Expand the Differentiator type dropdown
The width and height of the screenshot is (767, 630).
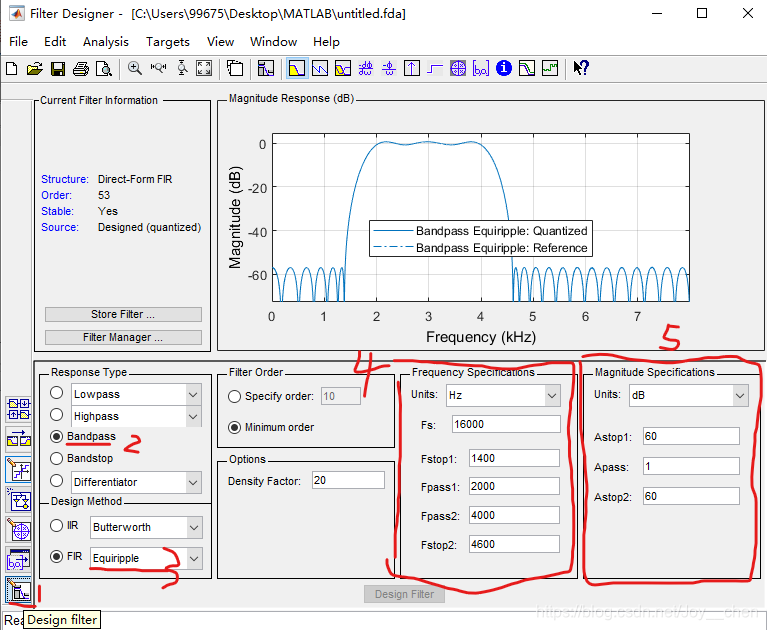pos(193,482)
